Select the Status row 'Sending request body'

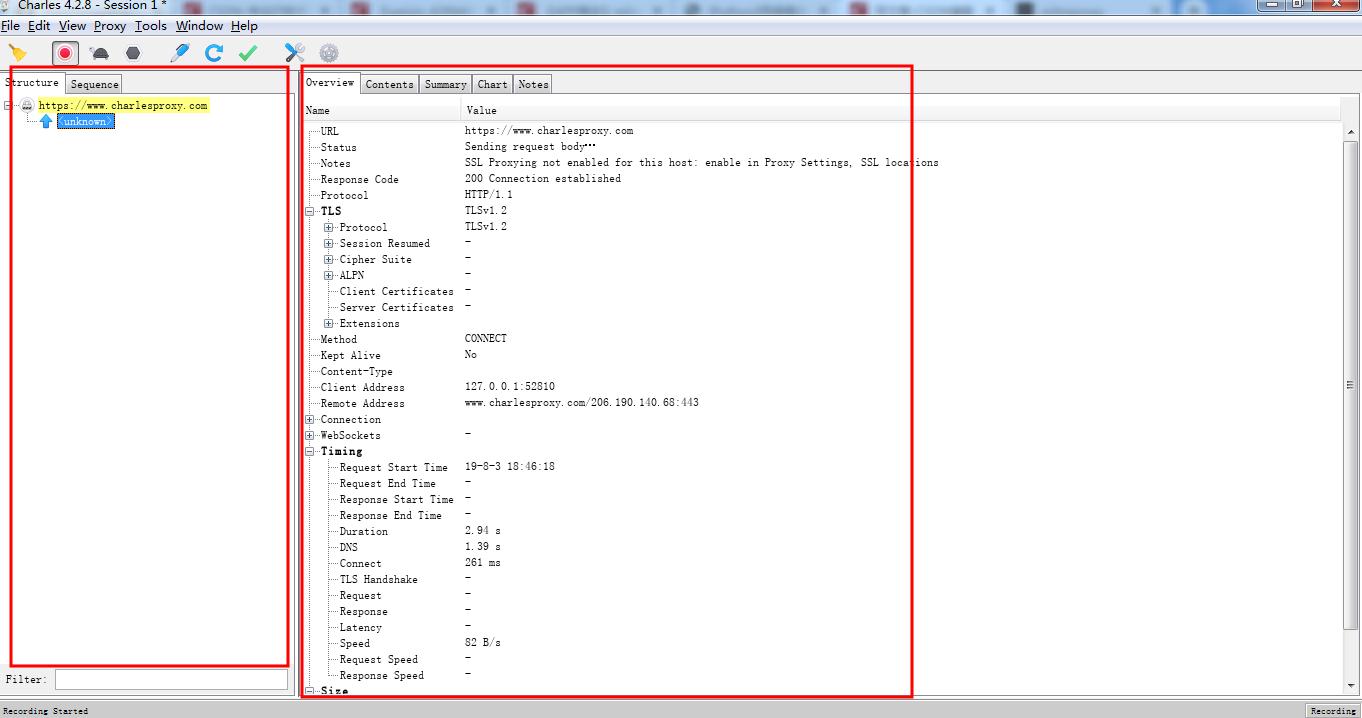tap(821, 147)
